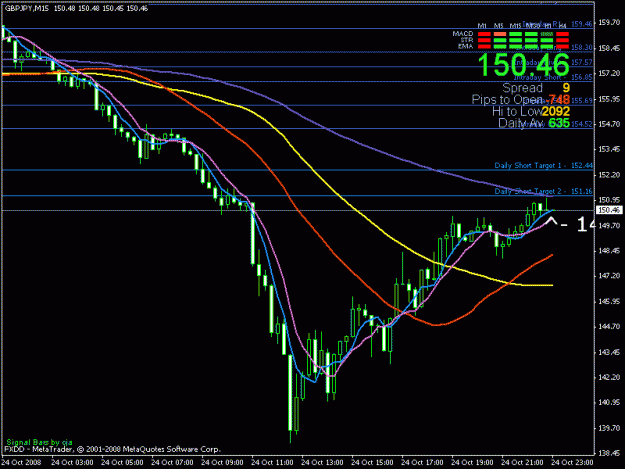The height and width of the screenshot is (469, 625).
Task: Click the 24 Oct 07:00 time axis label
Action: (172, 463)
